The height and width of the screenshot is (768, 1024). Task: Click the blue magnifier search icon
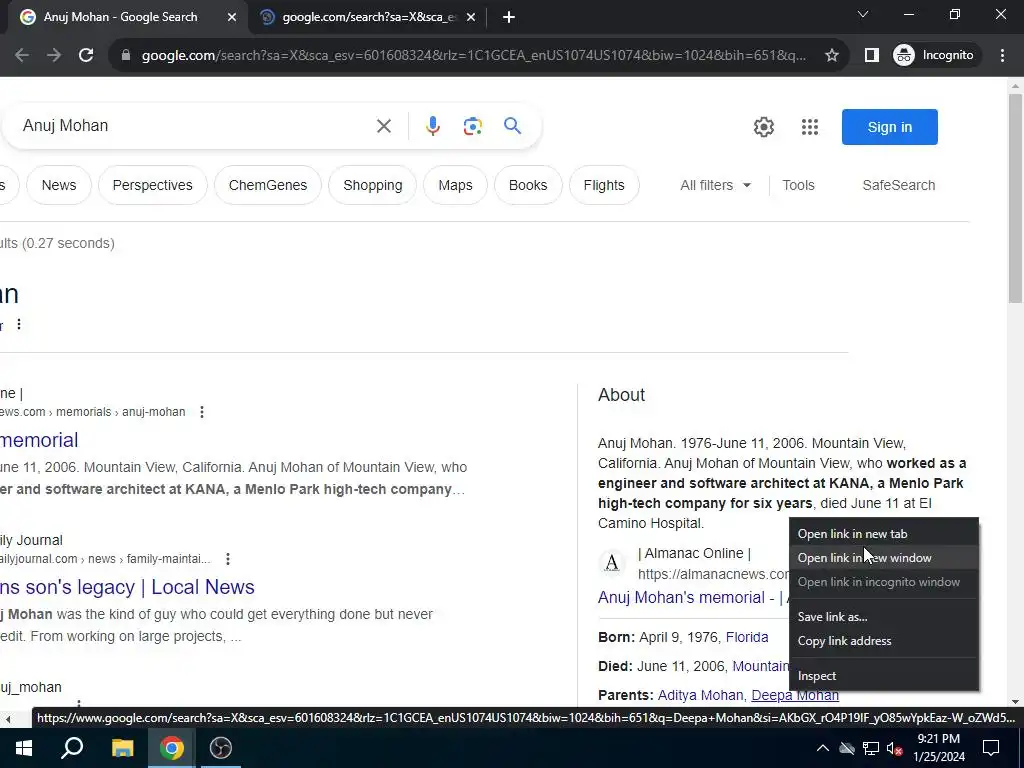click(x=513, y=125)
